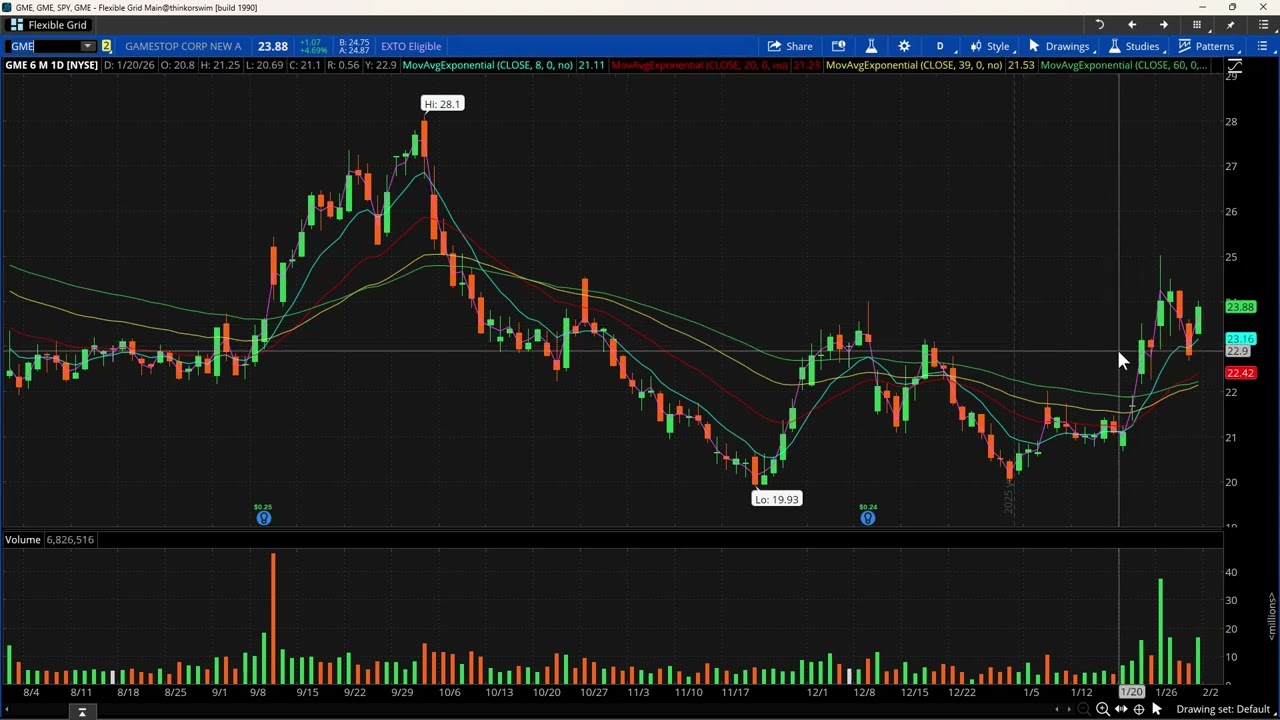Click the highlighted 1/20 date label
The width and height of the screenshot is (1280, 720).
[x=1131, y=692]
